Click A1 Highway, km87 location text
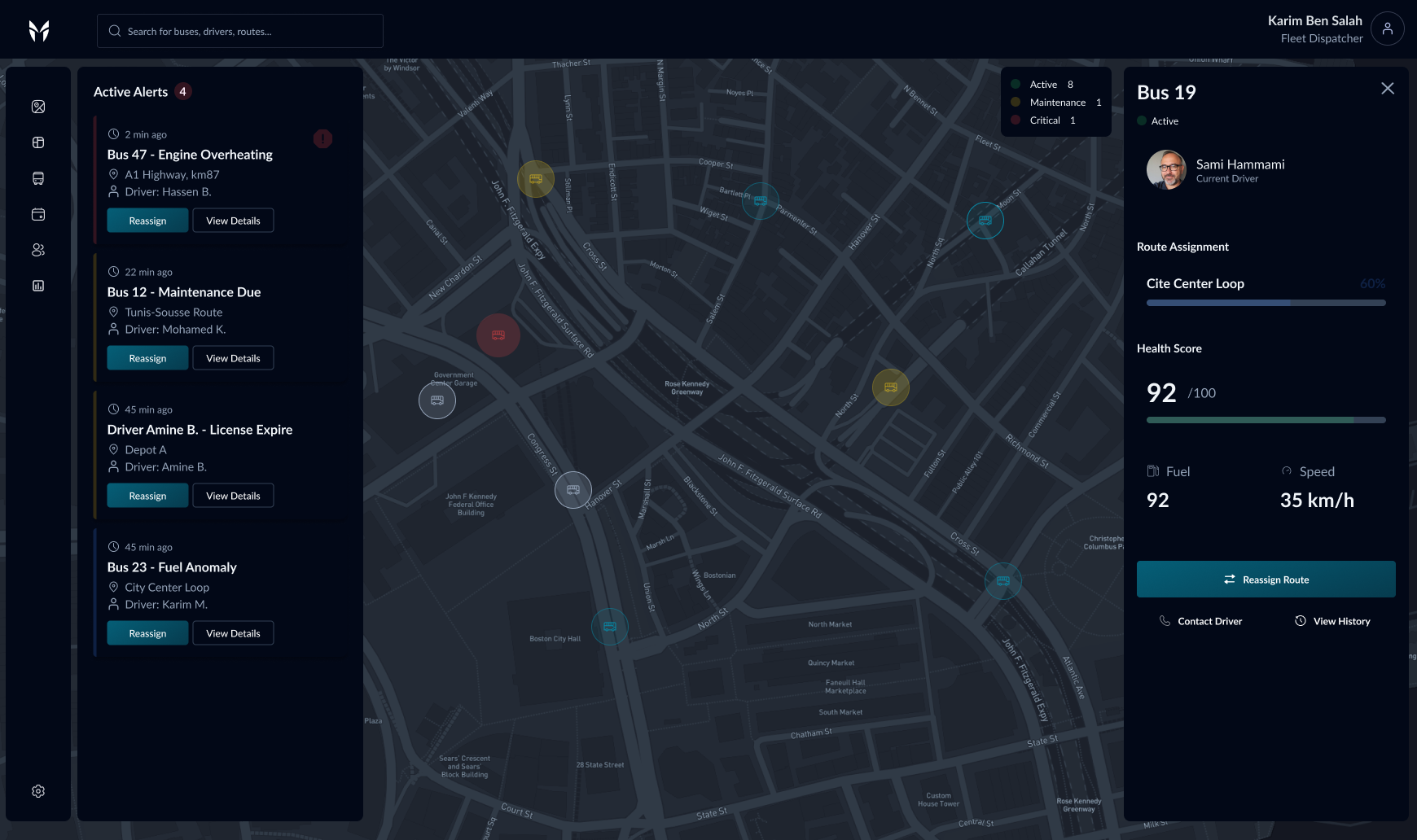The width and height of the screenshot is (1417, 840). point(172,175)
